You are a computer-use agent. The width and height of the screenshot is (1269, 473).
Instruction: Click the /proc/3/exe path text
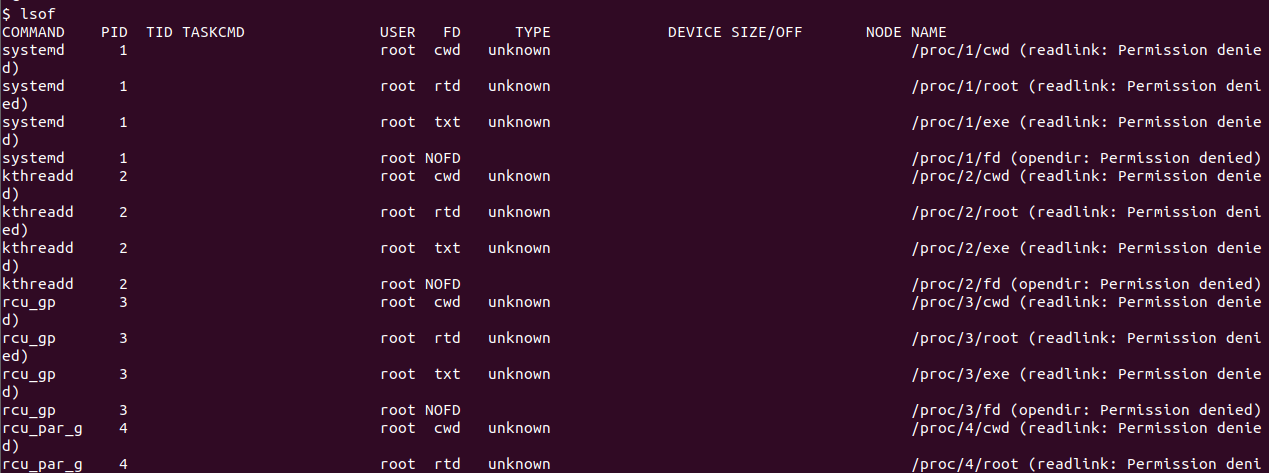960,374
